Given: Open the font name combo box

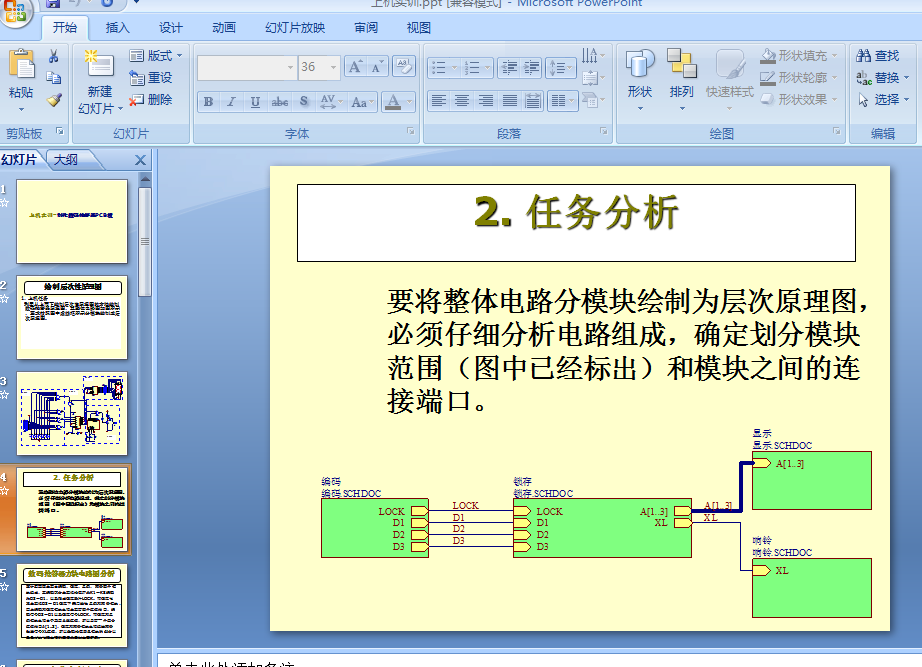Looking at the screenshot, I should tap(246, 68).
